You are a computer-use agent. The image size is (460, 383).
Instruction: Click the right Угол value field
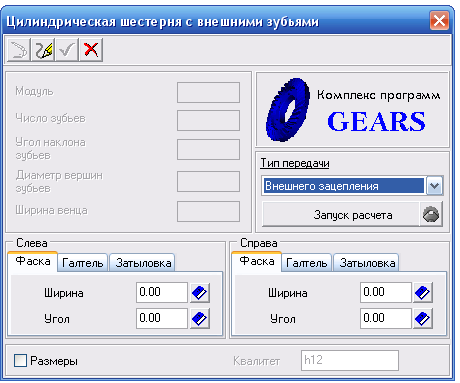pyautogui.click(x=386, y=318)
